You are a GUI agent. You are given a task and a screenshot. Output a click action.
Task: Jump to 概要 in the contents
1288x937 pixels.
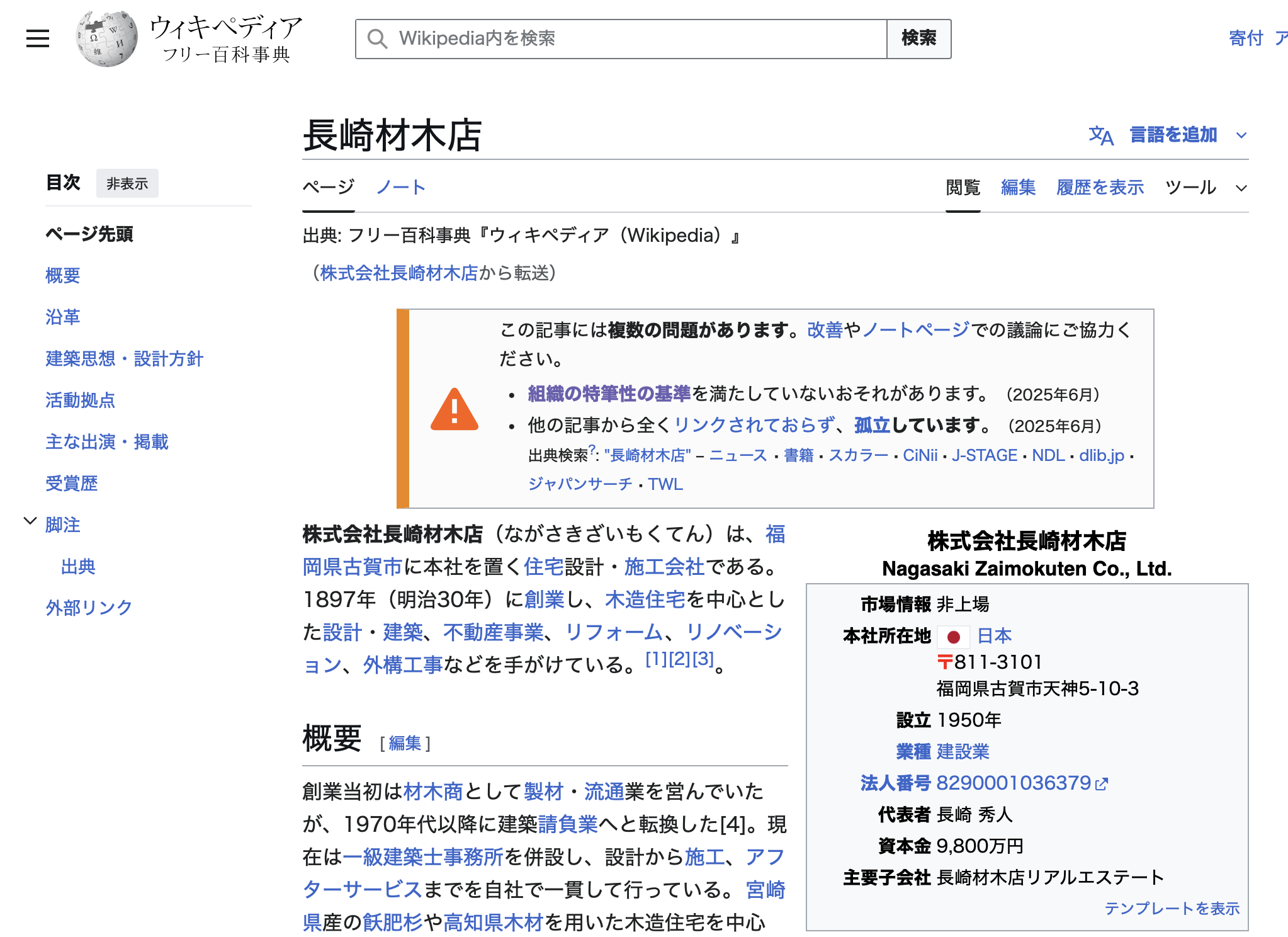[x=62, y=276]
